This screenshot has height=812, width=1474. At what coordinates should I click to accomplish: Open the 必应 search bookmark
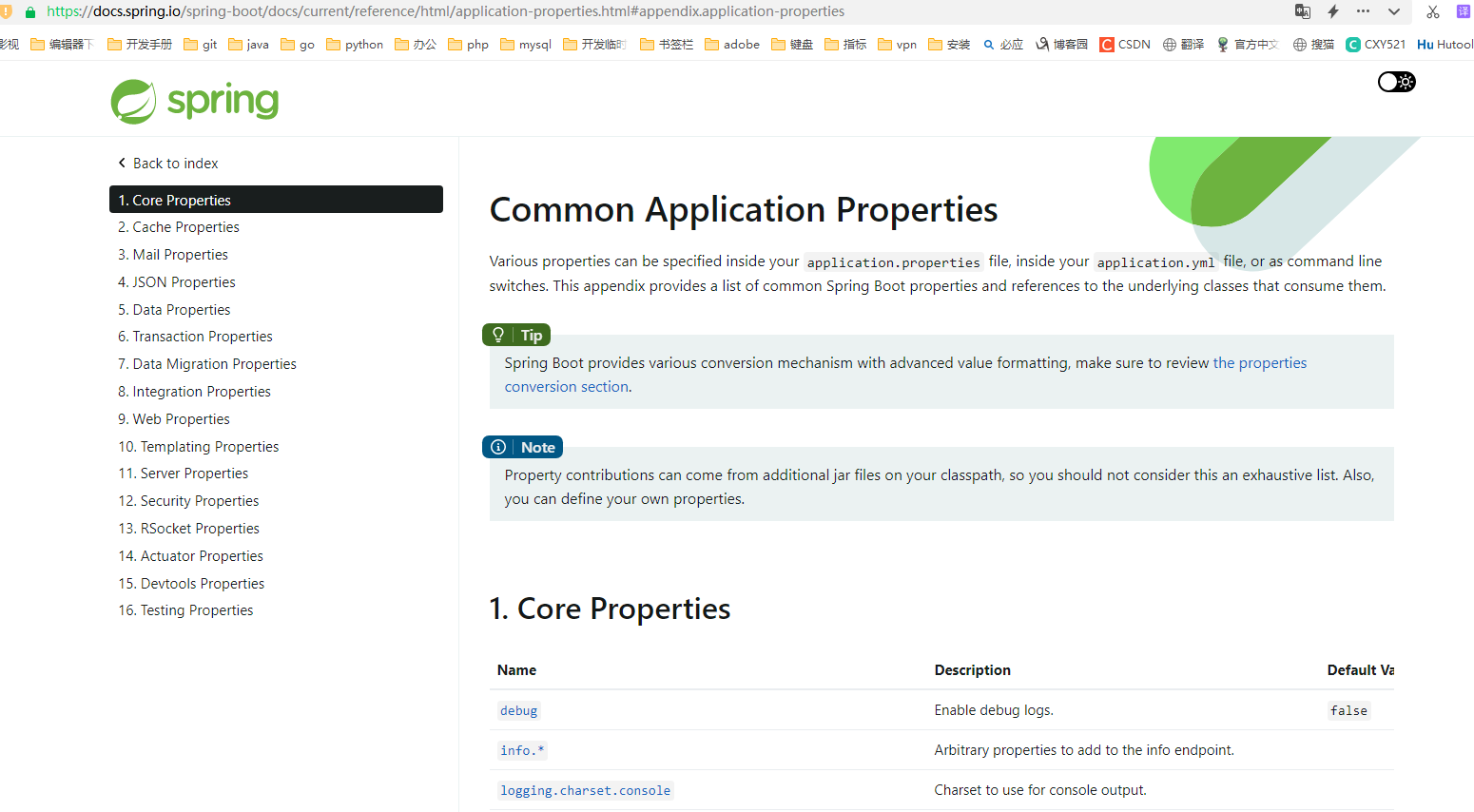point(1003,45)
